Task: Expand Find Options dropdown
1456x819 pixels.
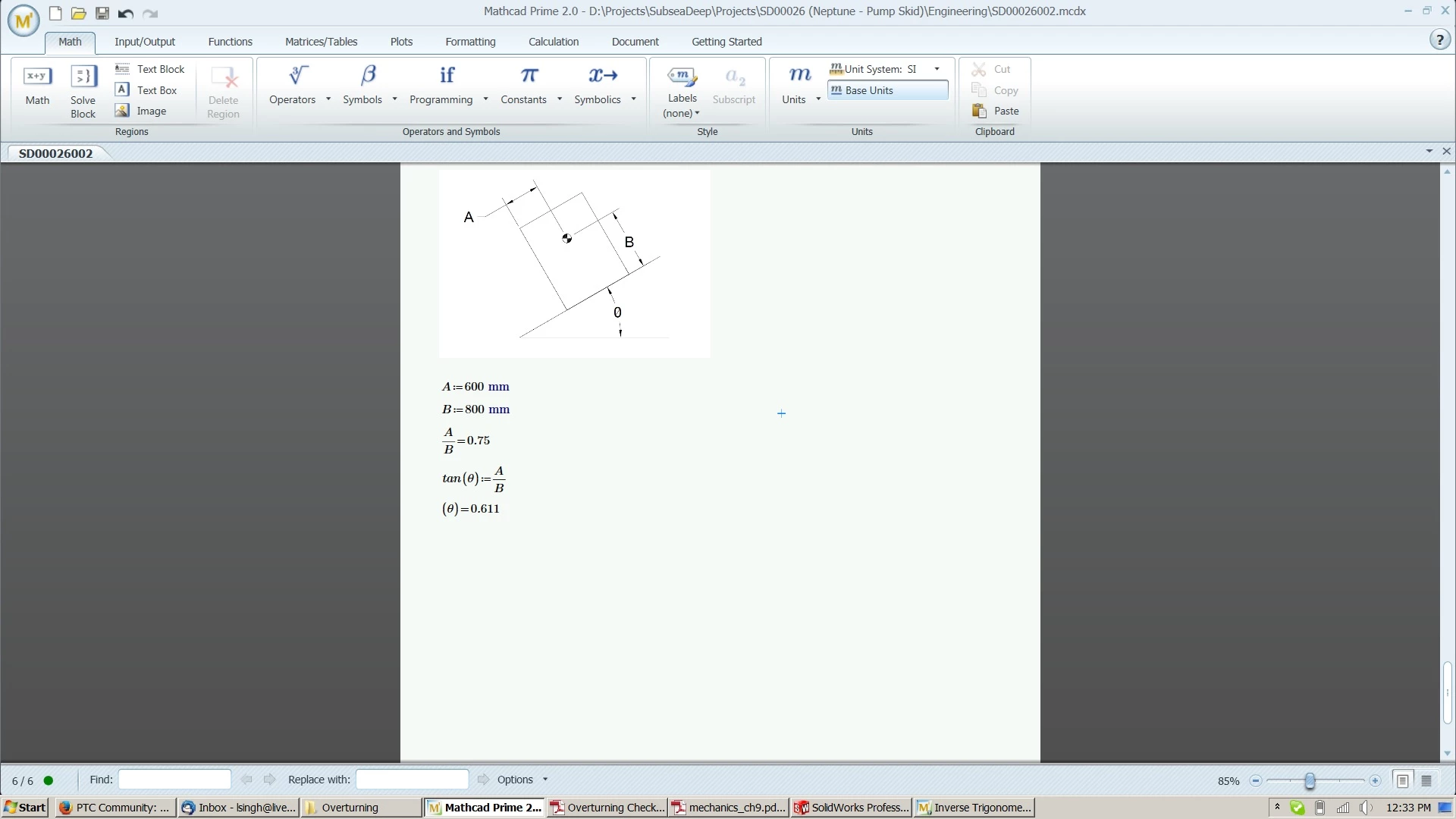Action: [x=545, y=780]
